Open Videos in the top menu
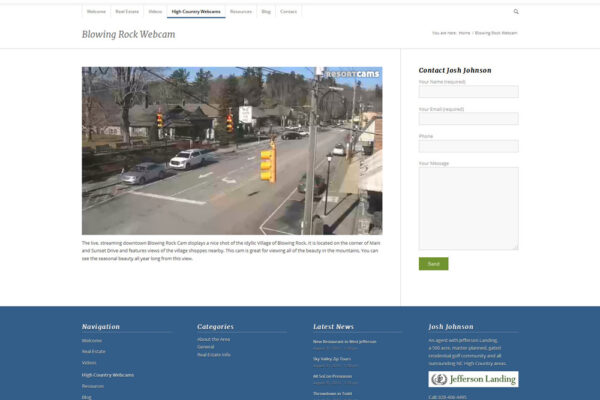 click(155, 11)
